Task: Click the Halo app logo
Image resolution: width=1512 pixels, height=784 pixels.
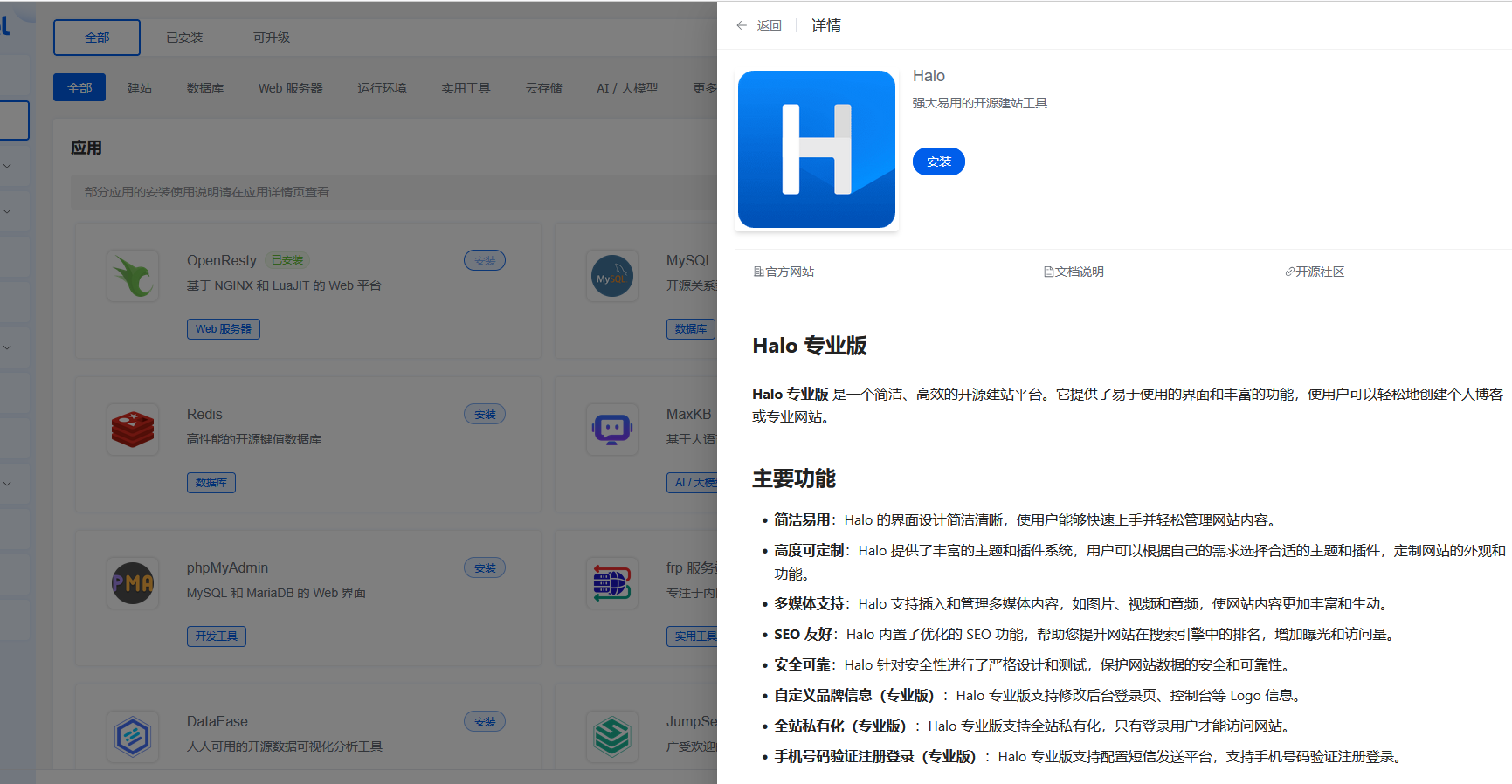Action: click(x=816, y=149)
